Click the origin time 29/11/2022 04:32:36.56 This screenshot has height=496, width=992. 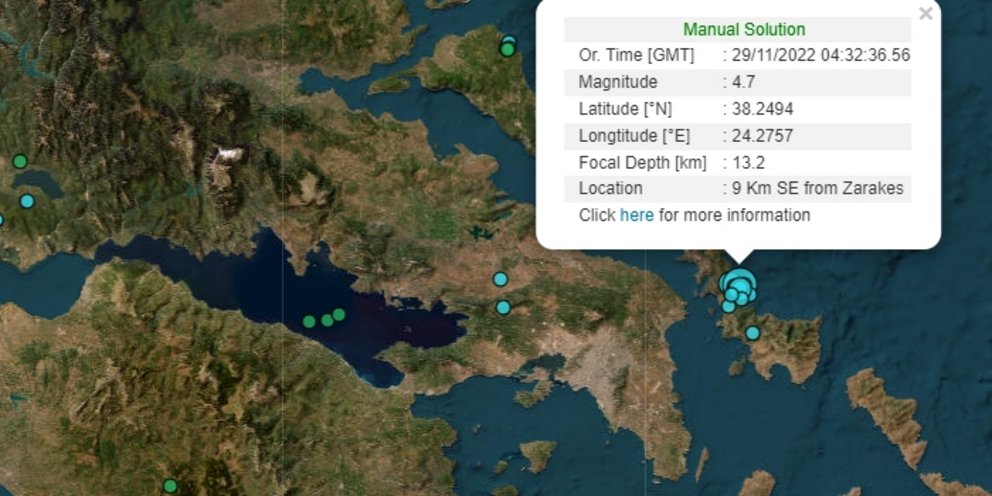[821, 56]
